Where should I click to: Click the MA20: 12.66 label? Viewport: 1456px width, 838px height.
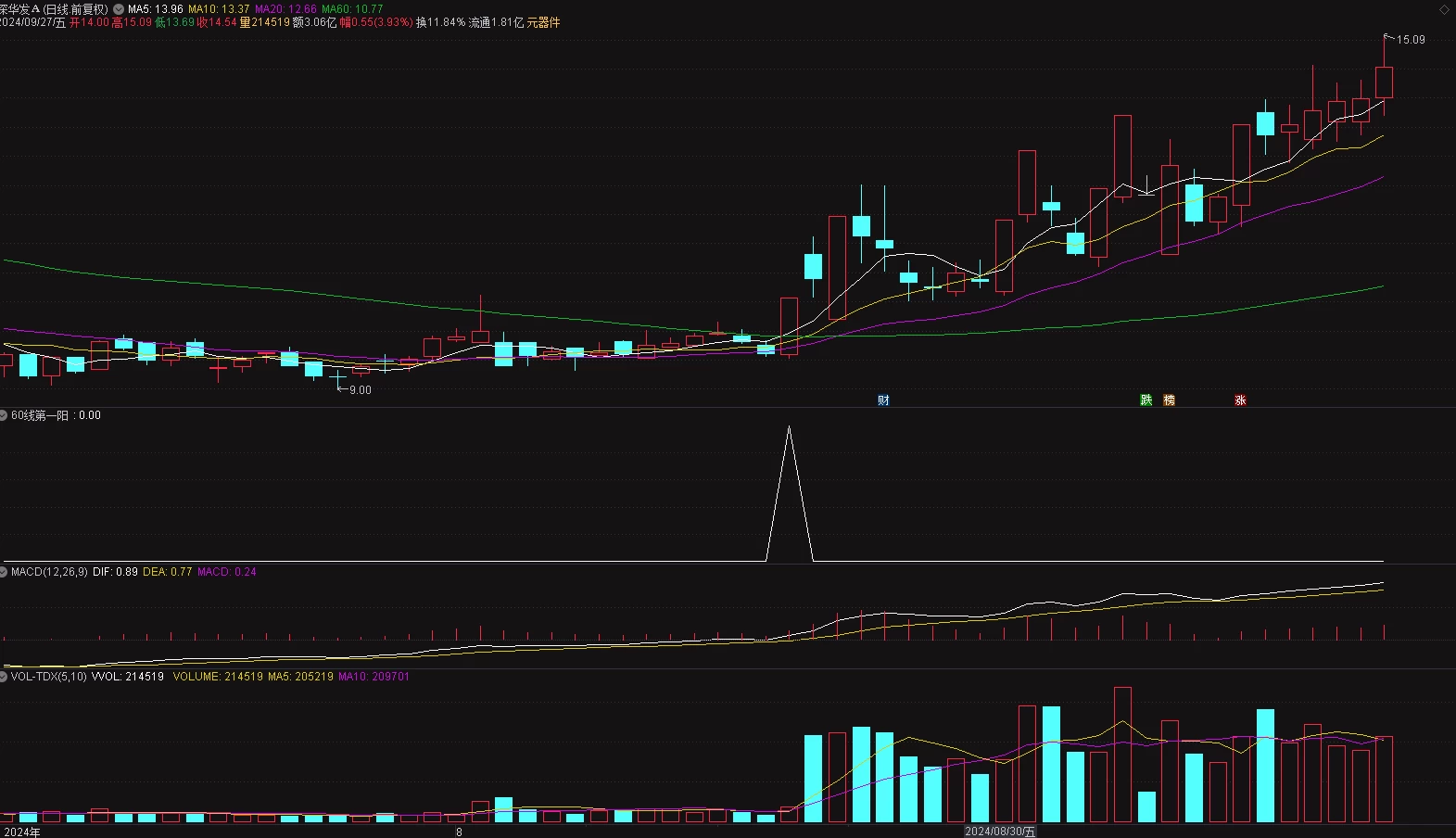(285, 9)
